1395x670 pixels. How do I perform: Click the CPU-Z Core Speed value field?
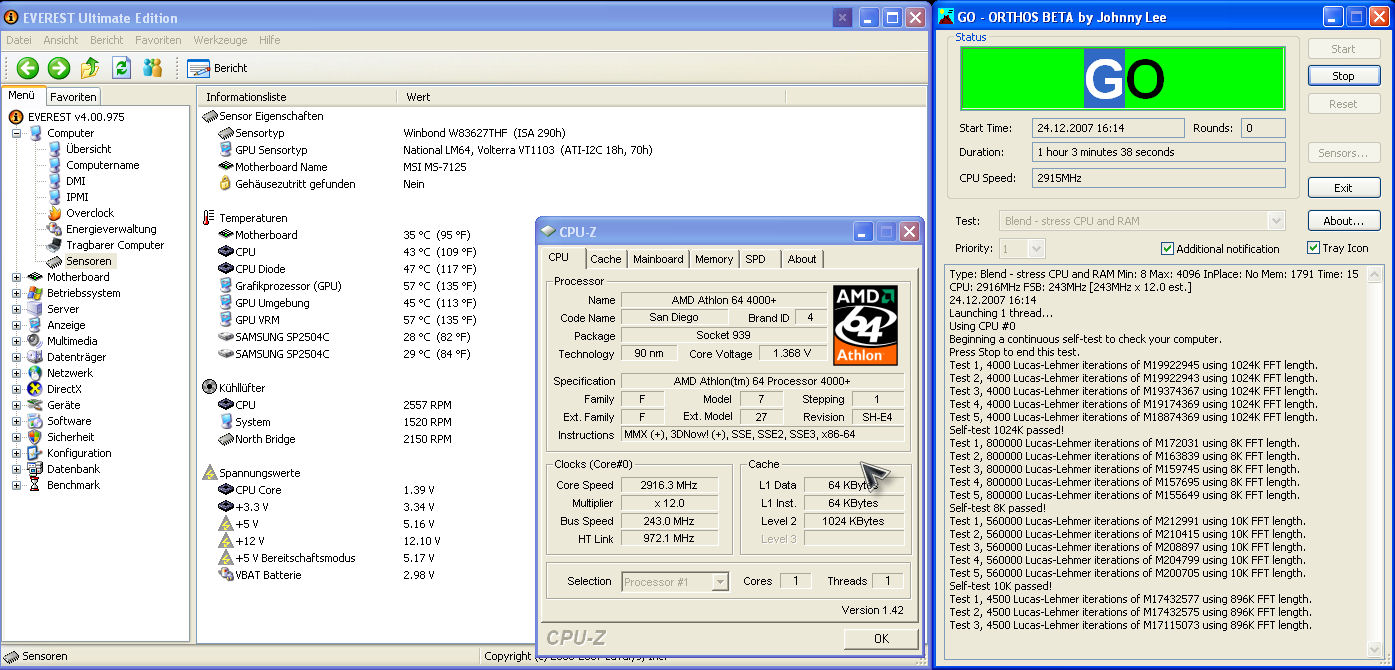coord(669,485)
